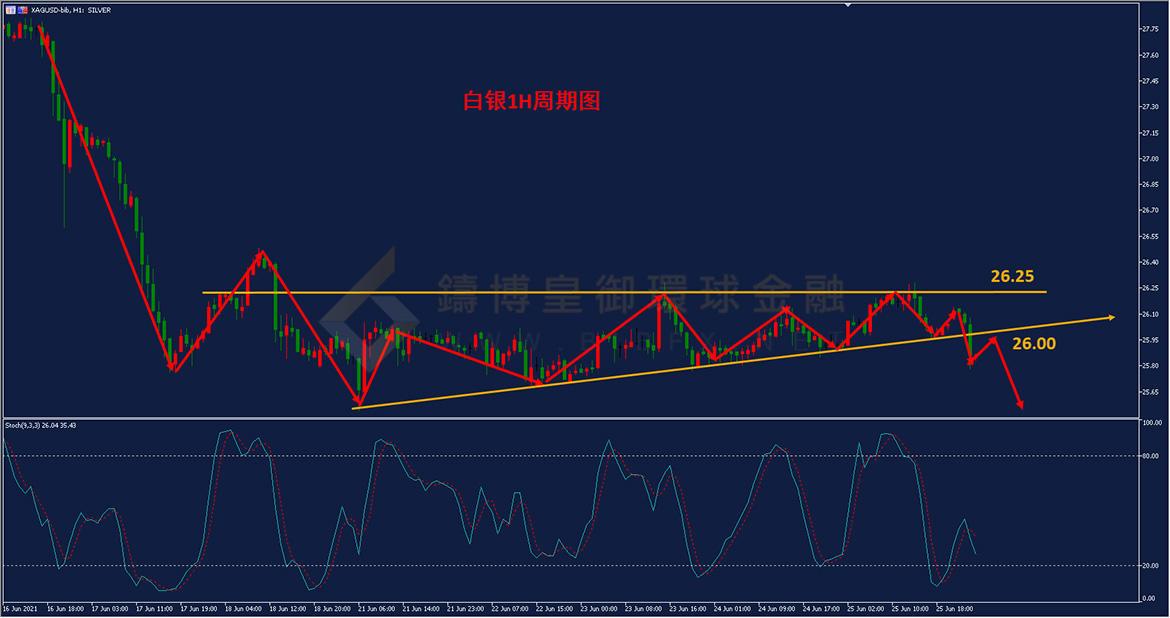Image resolution: width=1170 pixels, height=618 pixels.
Task: Click the red Chinese chart title text
Action: pyautogui.click(x=531, y=100)
